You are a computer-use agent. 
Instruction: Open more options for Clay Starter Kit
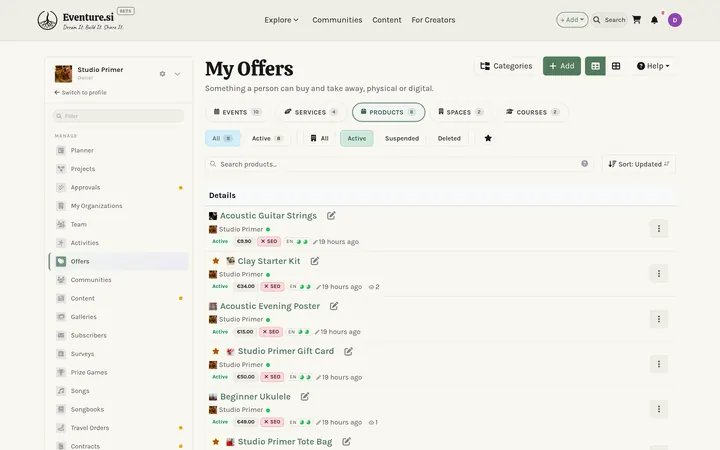(658, 274)
